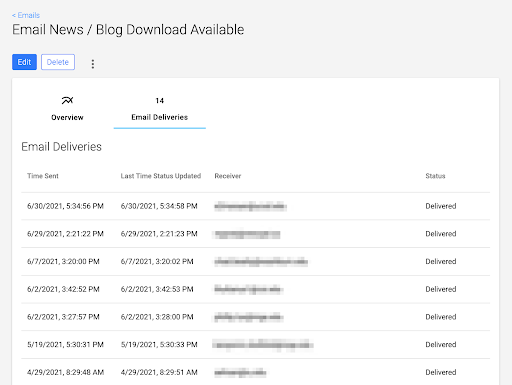Select time sent 6/2/2021, 3:42:52 PM
This screenshot has height=385, width=512.
tap(63, 289)
